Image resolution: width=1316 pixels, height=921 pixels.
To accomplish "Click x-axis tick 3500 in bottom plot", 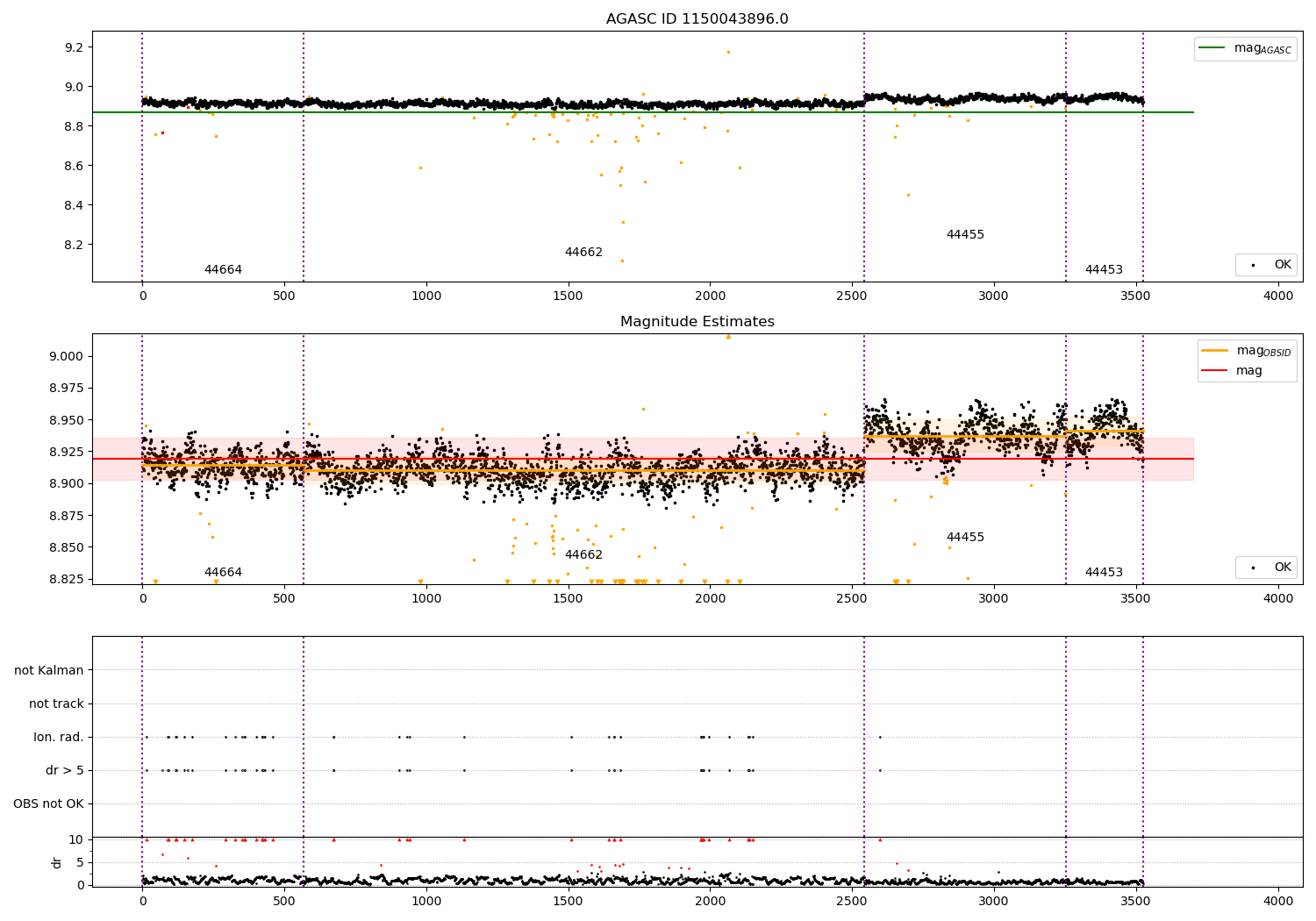I will tap(1135, 902).
